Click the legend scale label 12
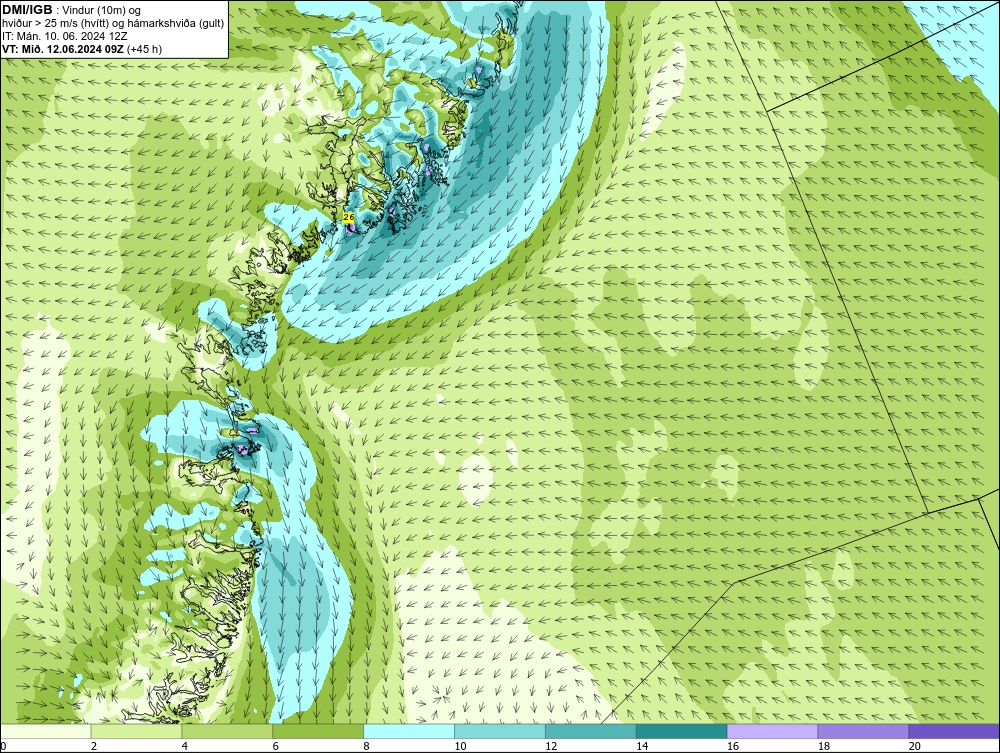The height and width of the screenshot is (753, 1000). (550, 746)
